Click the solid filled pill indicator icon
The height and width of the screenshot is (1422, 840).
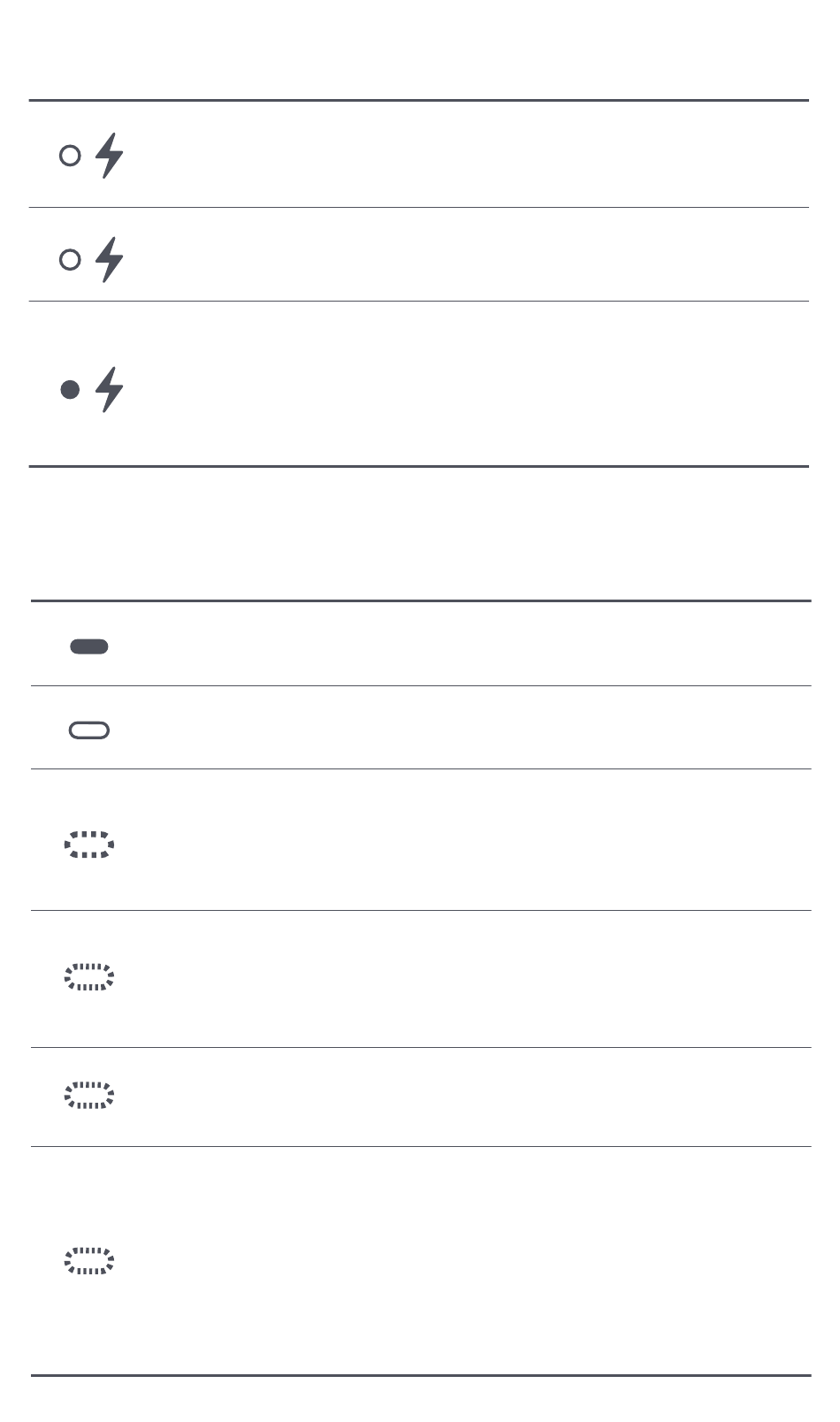pyautogui.click(x=89, y=646)
